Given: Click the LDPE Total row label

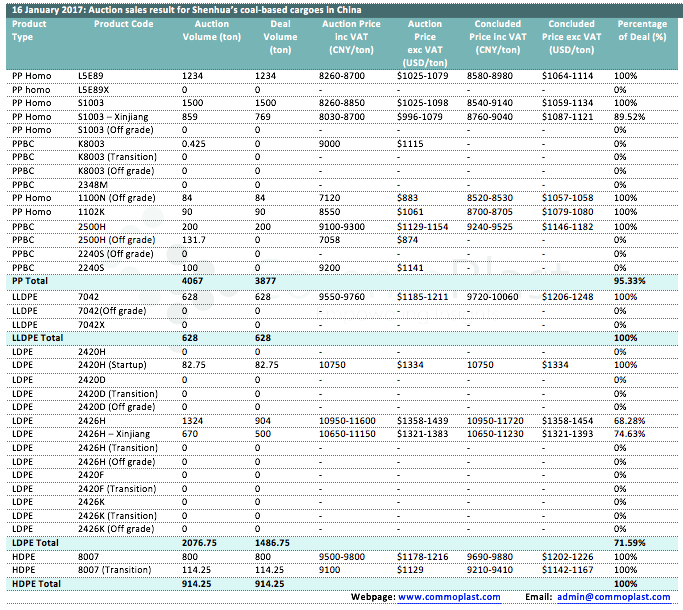Looking at the screenshot, I should tap(34, 542).
